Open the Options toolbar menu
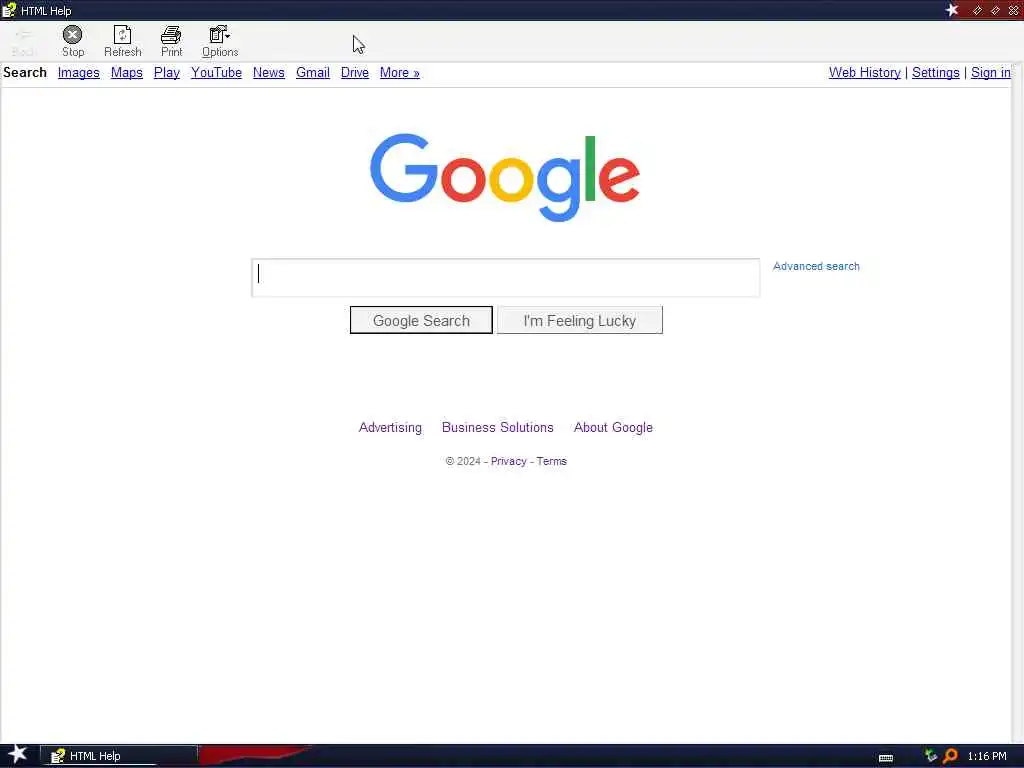The height and width of the screenshot is (768, 1024). pos(219,41)
